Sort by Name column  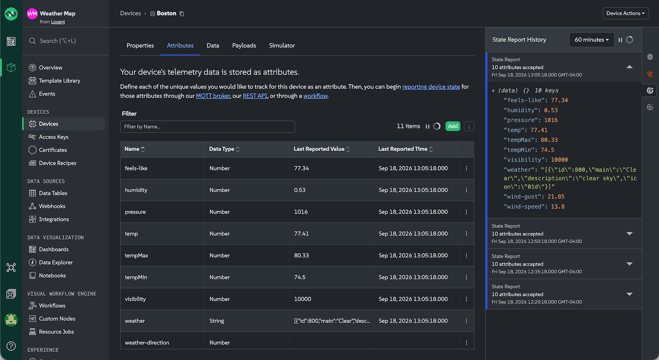pos(134,150)
